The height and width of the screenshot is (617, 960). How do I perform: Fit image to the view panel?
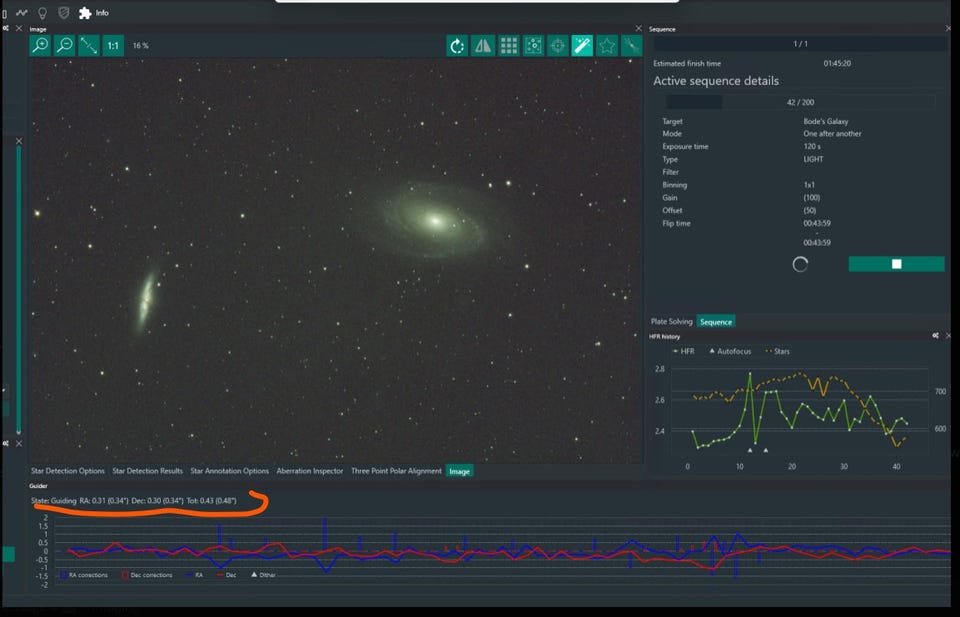[x=89, y=45]
